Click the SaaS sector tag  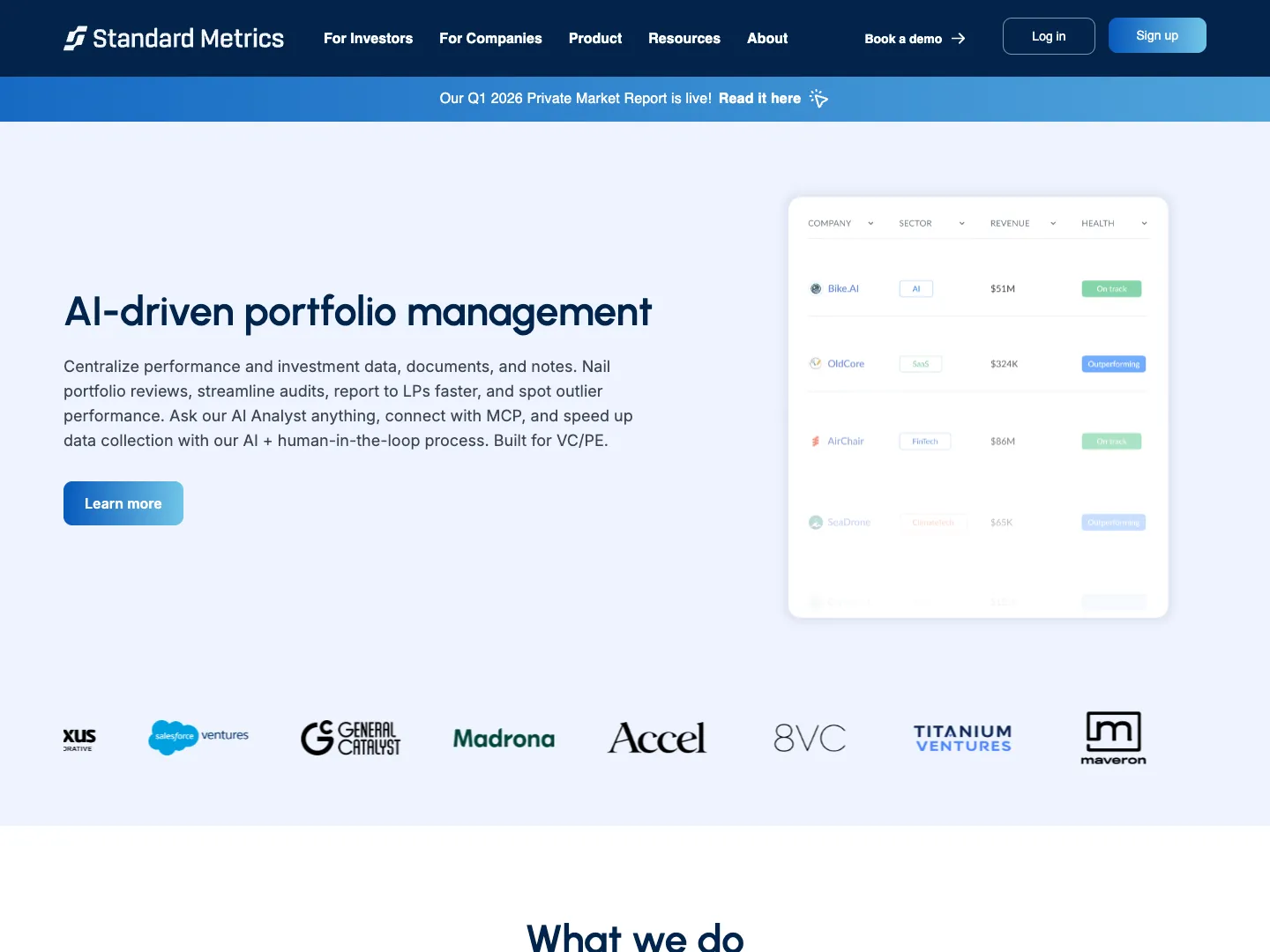click(x=921, y=364)
